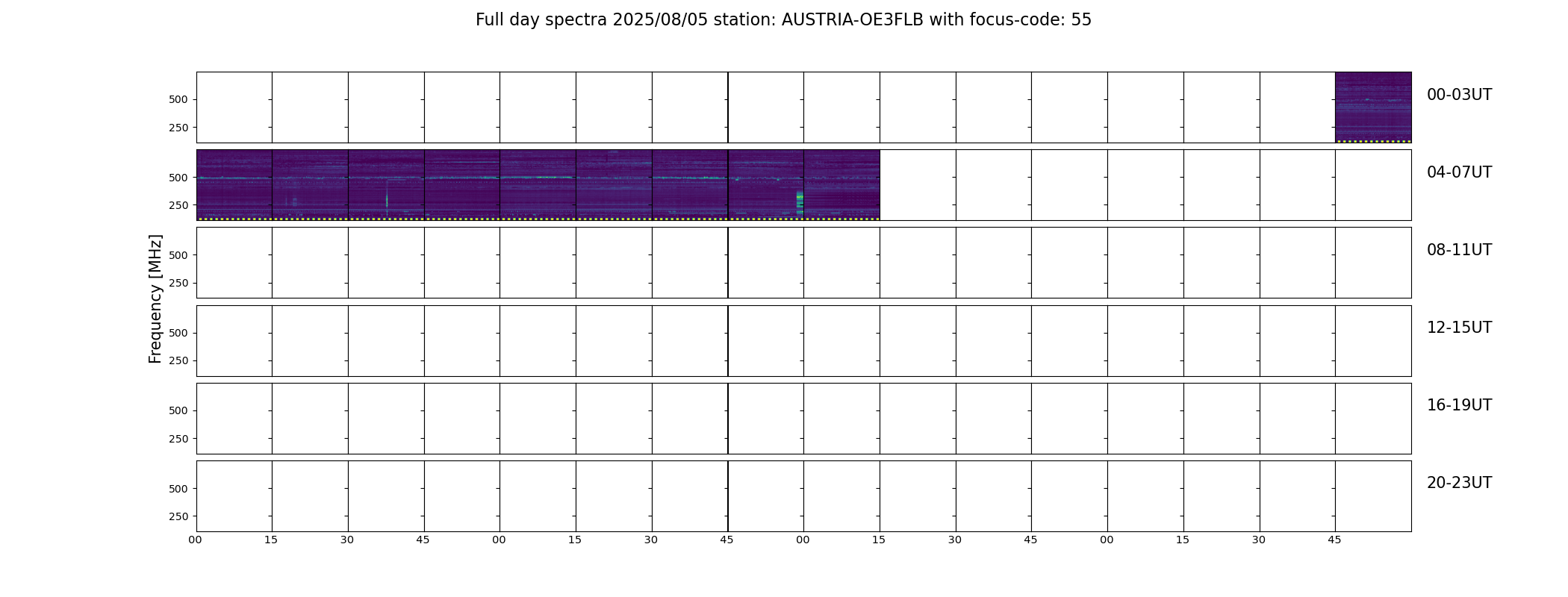Click the 00-03UT row label
Screen dimensions: 1568x597
(x=1459, y=95)
